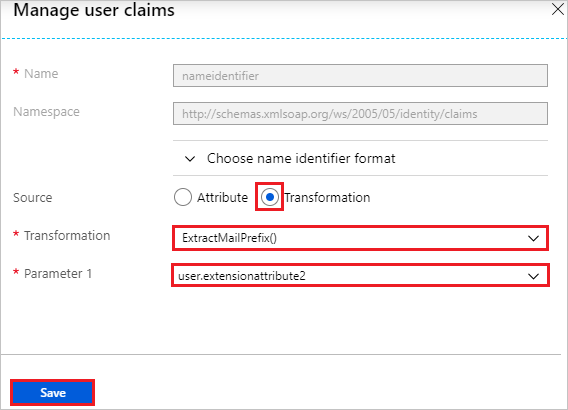Click the chevron arrow in Parameter 1 dropdown

coord(533,276)
